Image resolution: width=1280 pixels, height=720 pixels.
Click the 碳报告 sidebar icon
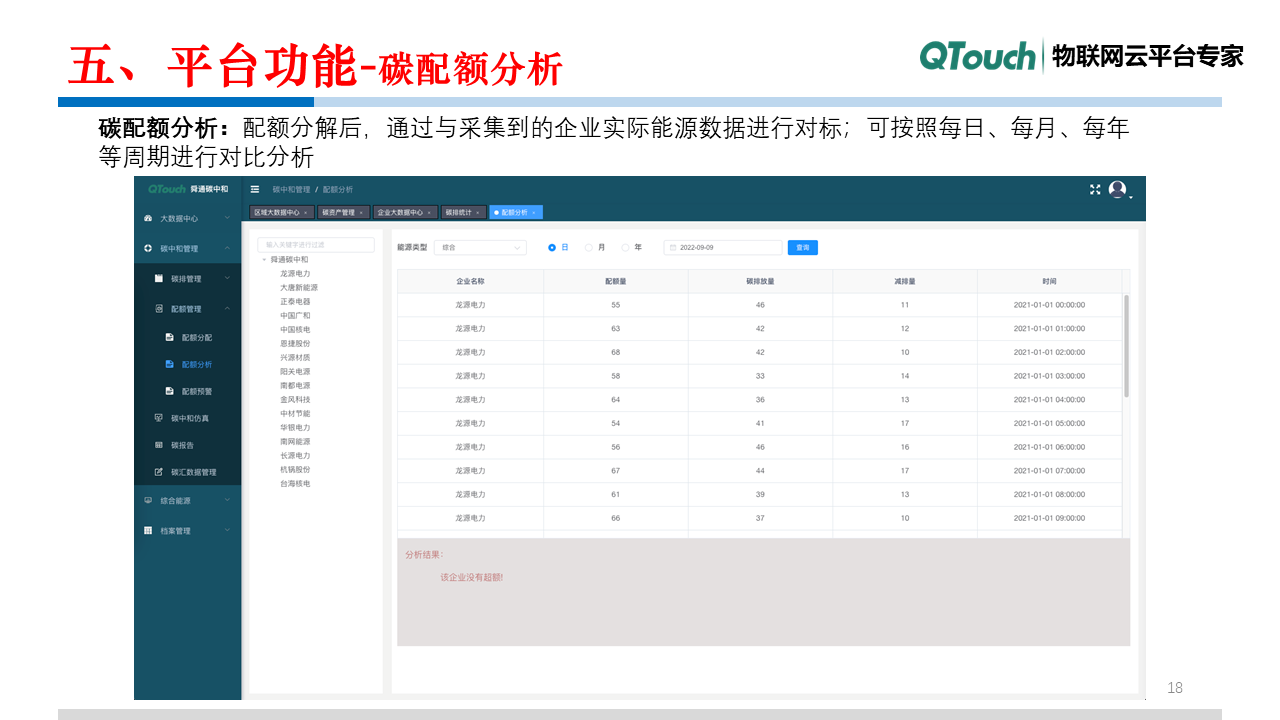tap(159, 445)
